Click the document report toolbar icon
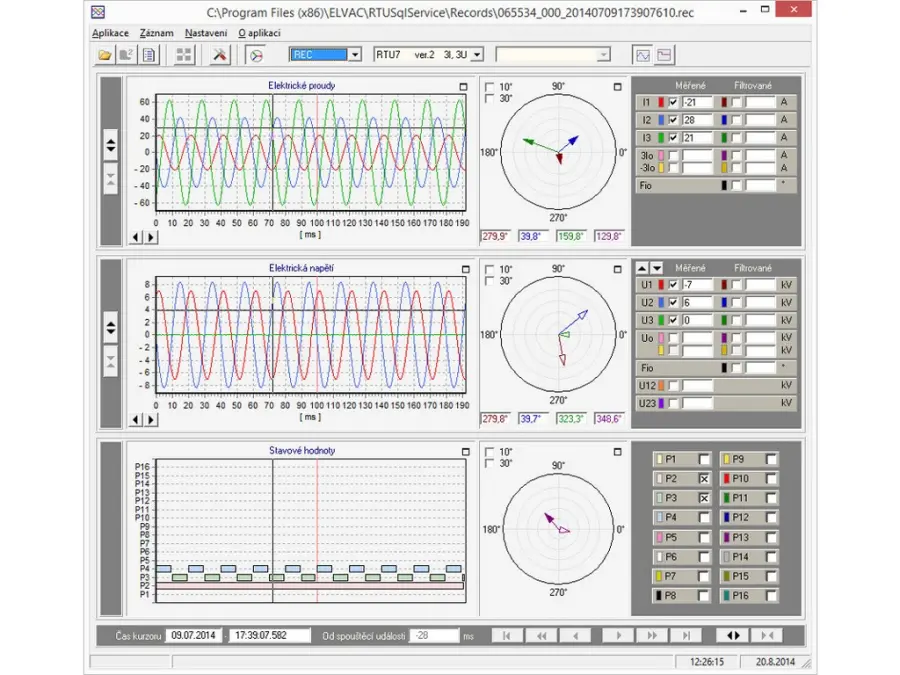This screenshot has width=900, height=675. [148, 55]
